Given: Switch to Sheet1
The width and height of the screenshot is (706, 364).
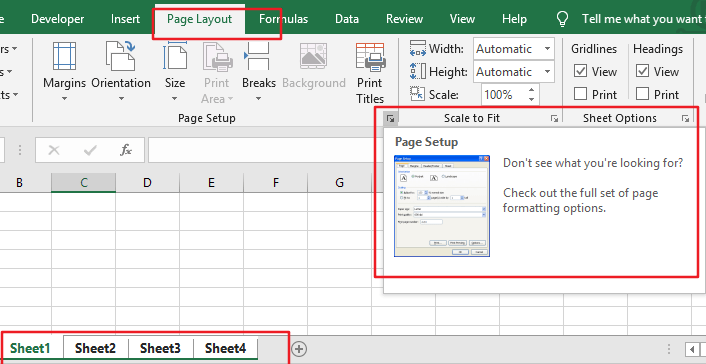Looking at the screenshot, I should click(30, 348).
